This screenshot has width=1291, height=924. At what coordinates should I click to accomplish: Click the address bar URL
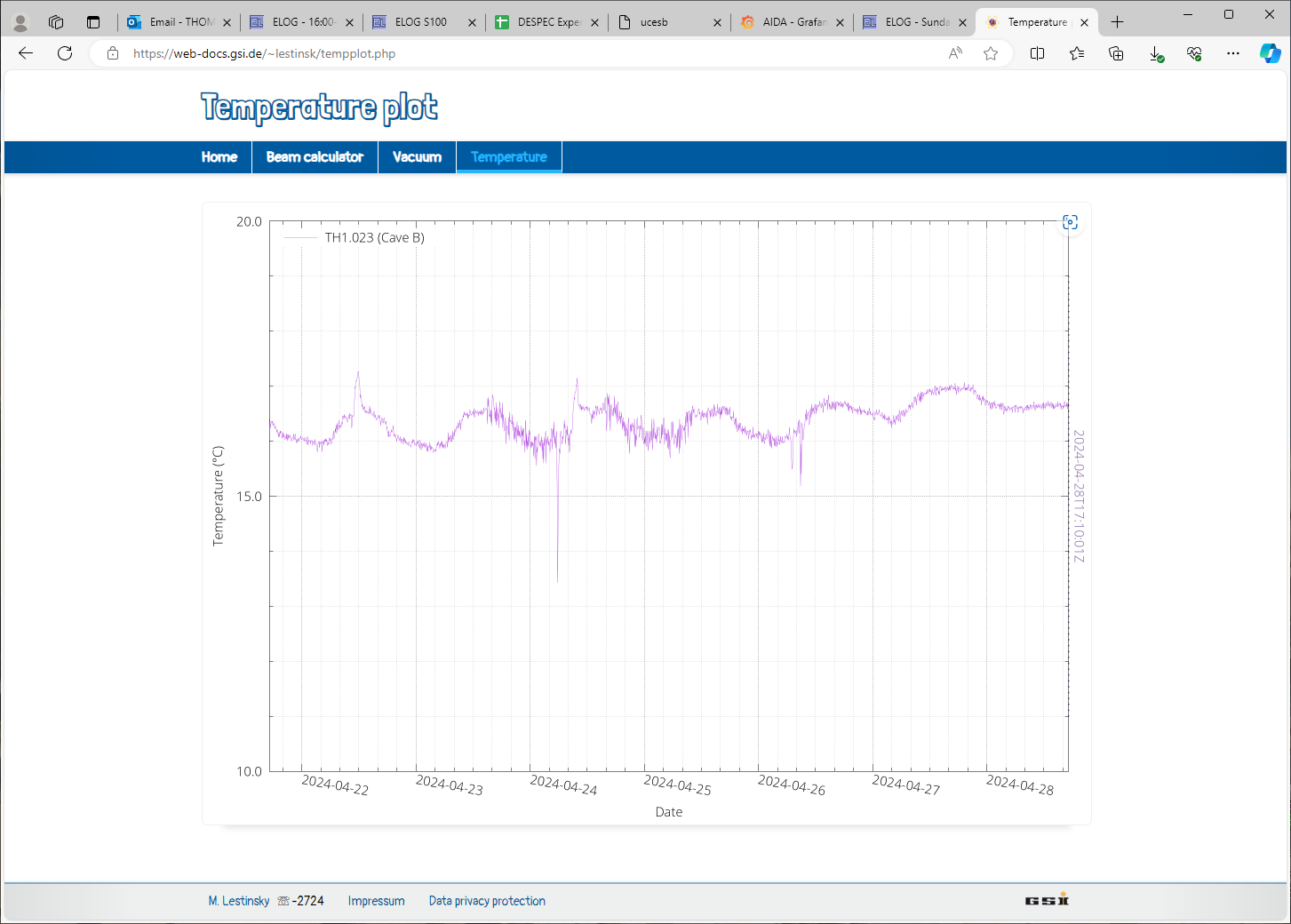(x=264, y=53)
